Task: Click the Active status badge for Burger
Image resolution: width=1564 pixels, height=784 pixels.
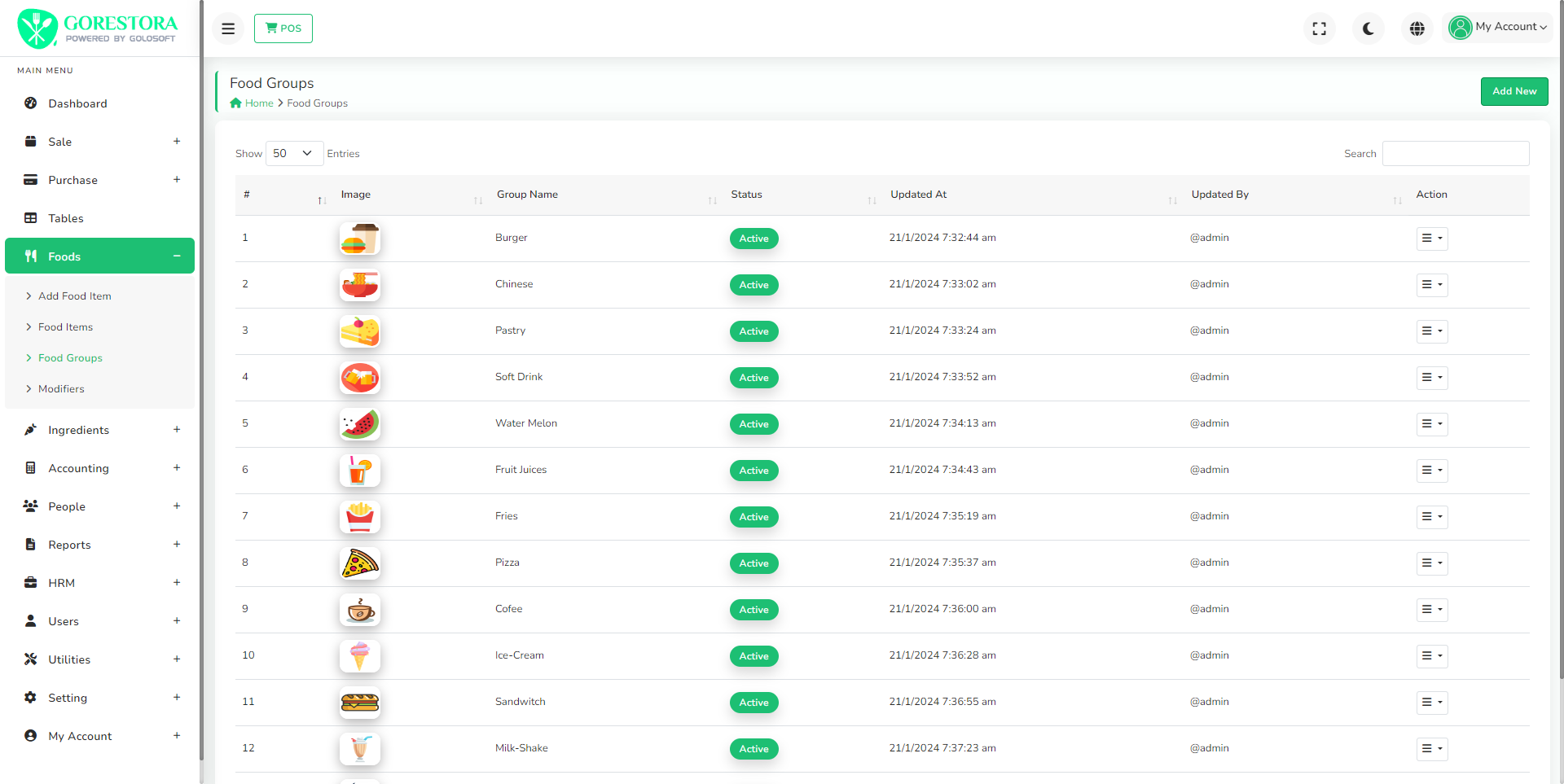Action: point(754,239)
